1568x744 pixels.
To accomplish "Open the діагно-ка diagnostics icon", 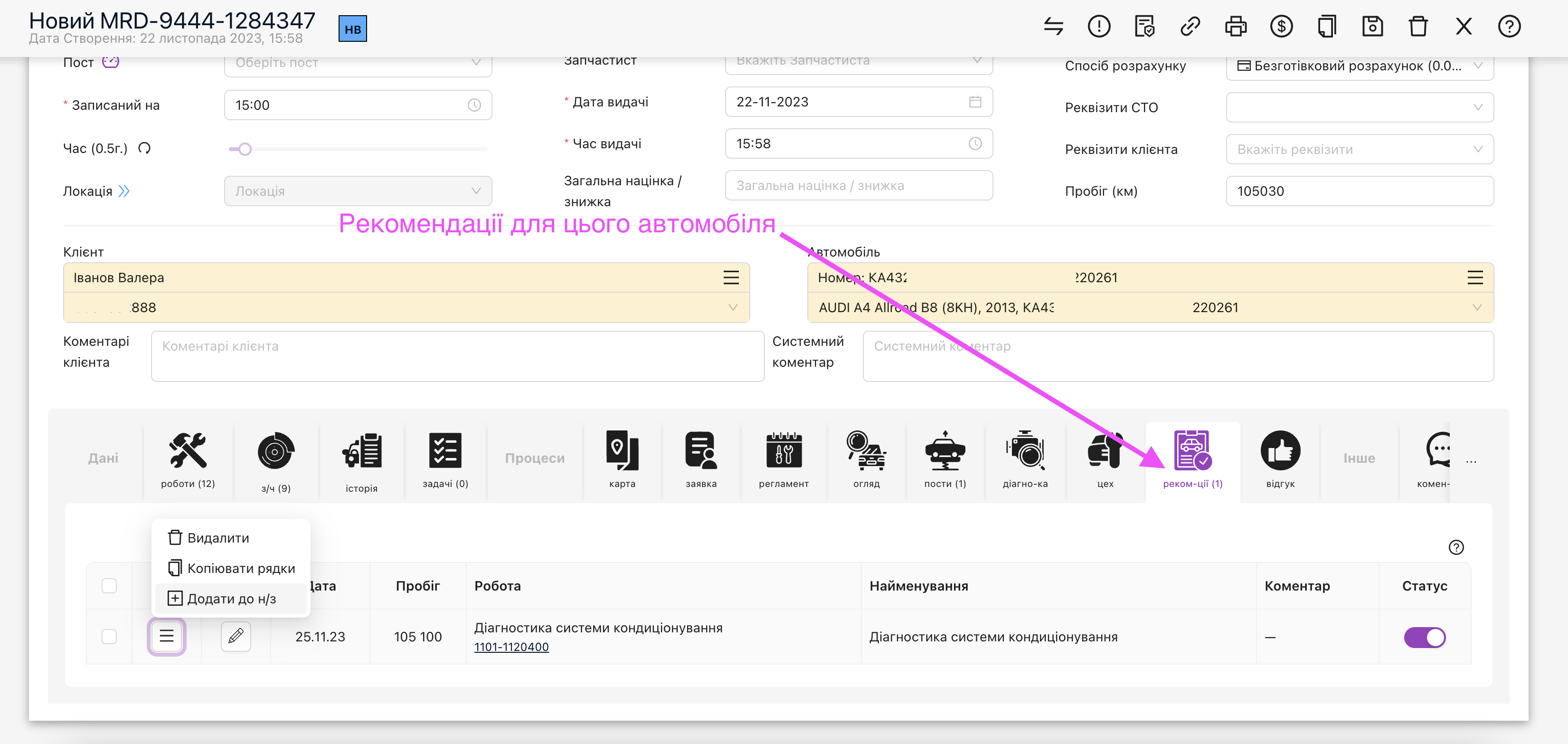I will point(1025,460).
